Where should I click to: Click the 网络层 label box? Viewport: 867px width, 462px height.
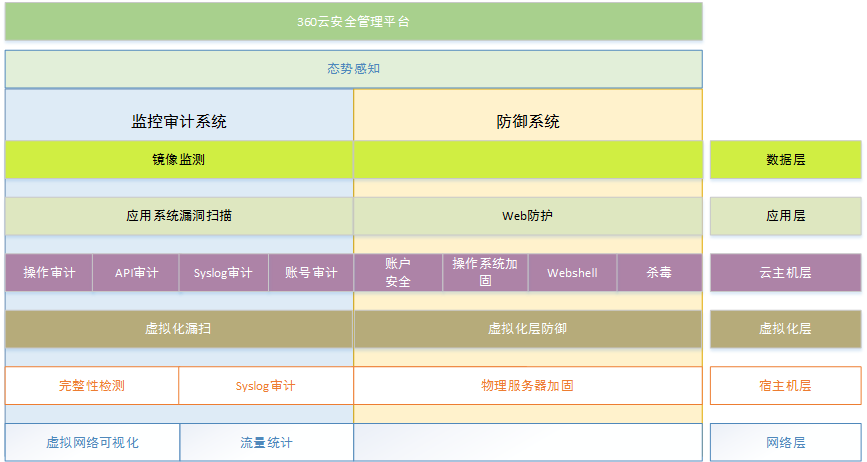(786, 442)
